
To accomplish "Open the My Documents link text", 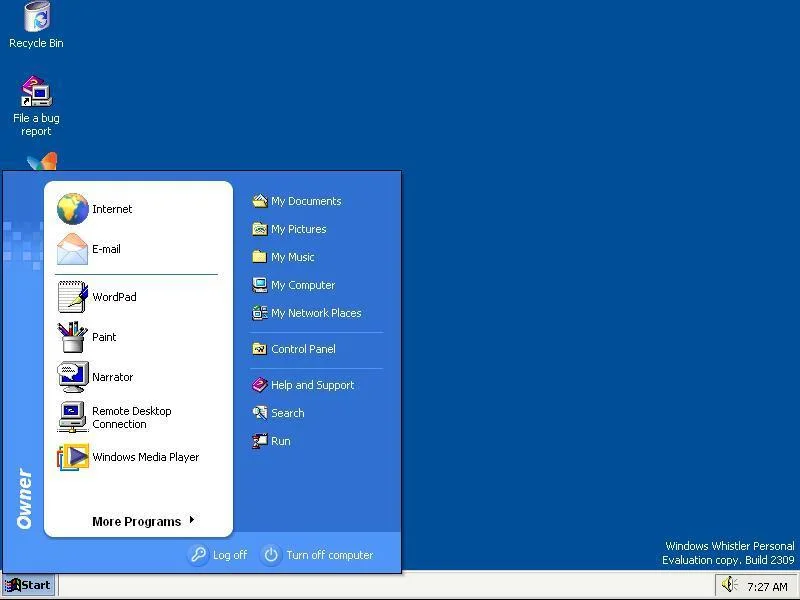I will click(306, 202).
